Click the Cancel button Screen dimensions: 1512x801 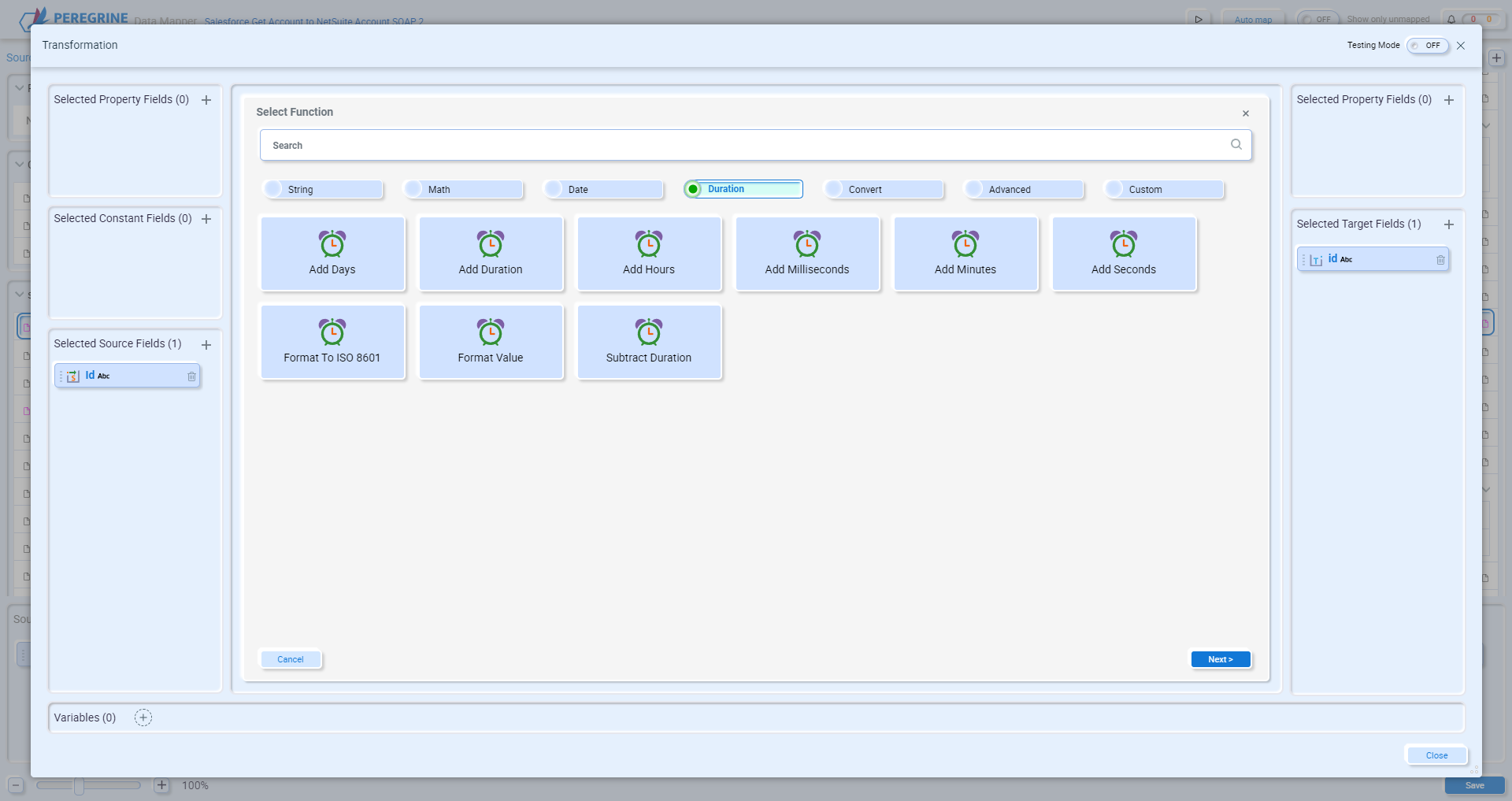pyautogui.click(x=291, y=659)
